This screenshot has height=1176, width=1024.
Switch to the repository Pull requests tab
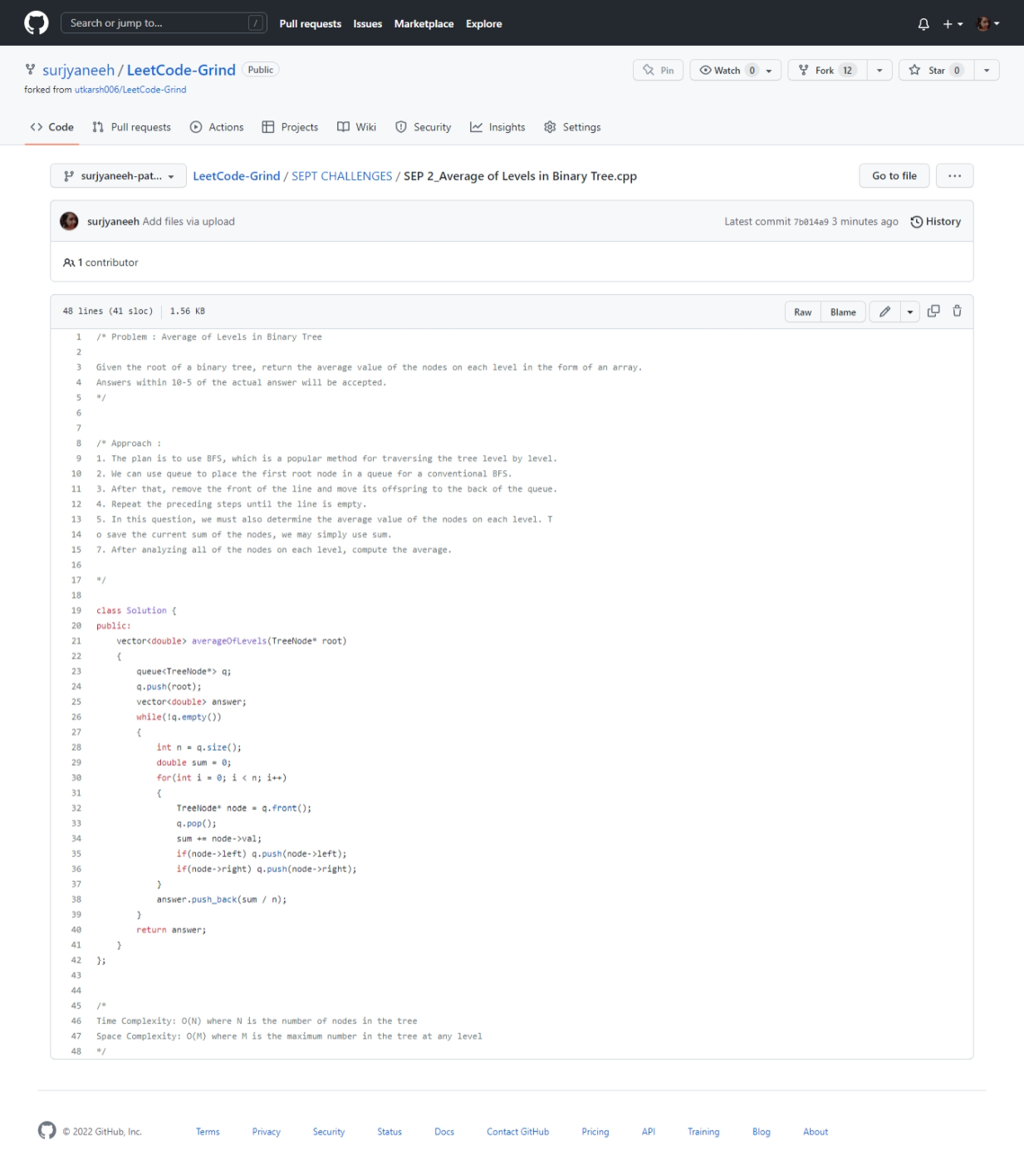click(132, 127)
